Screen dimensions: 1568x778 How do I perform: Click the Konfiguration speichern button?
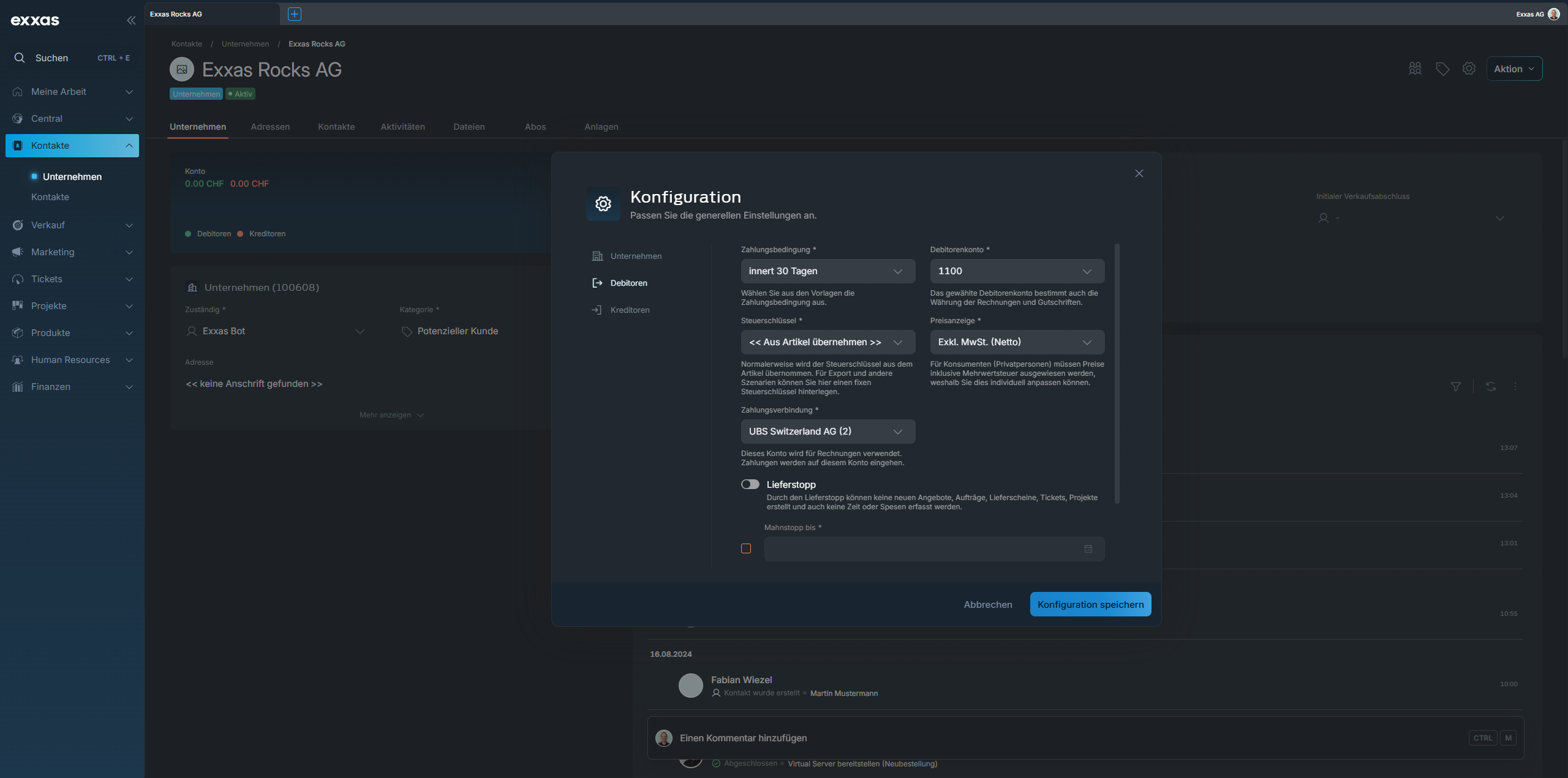click(1090, 604)
